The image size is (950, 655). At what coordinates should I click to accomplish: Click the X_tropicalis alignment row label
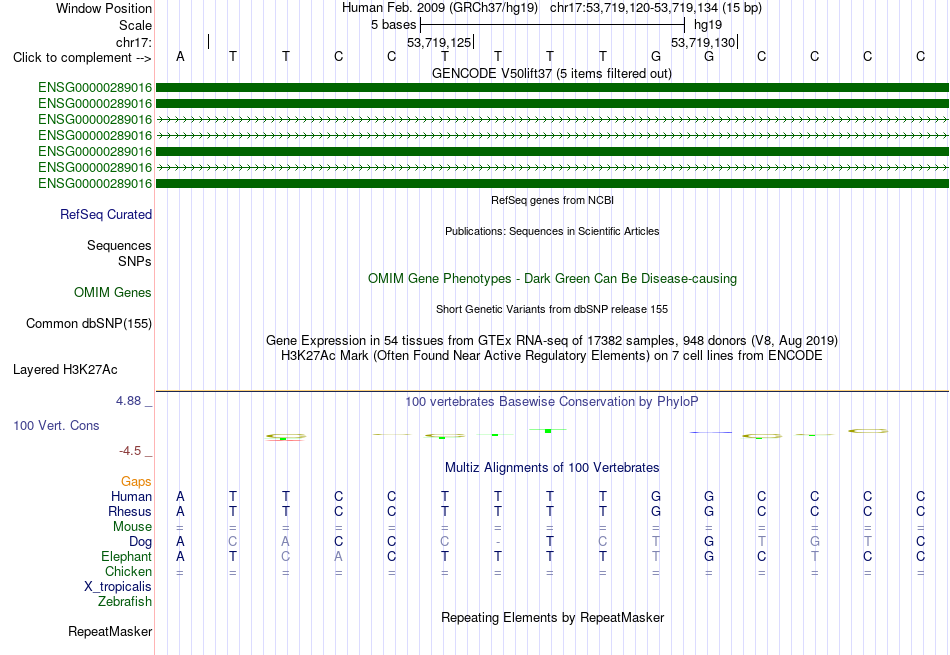(x=118, y=587)
